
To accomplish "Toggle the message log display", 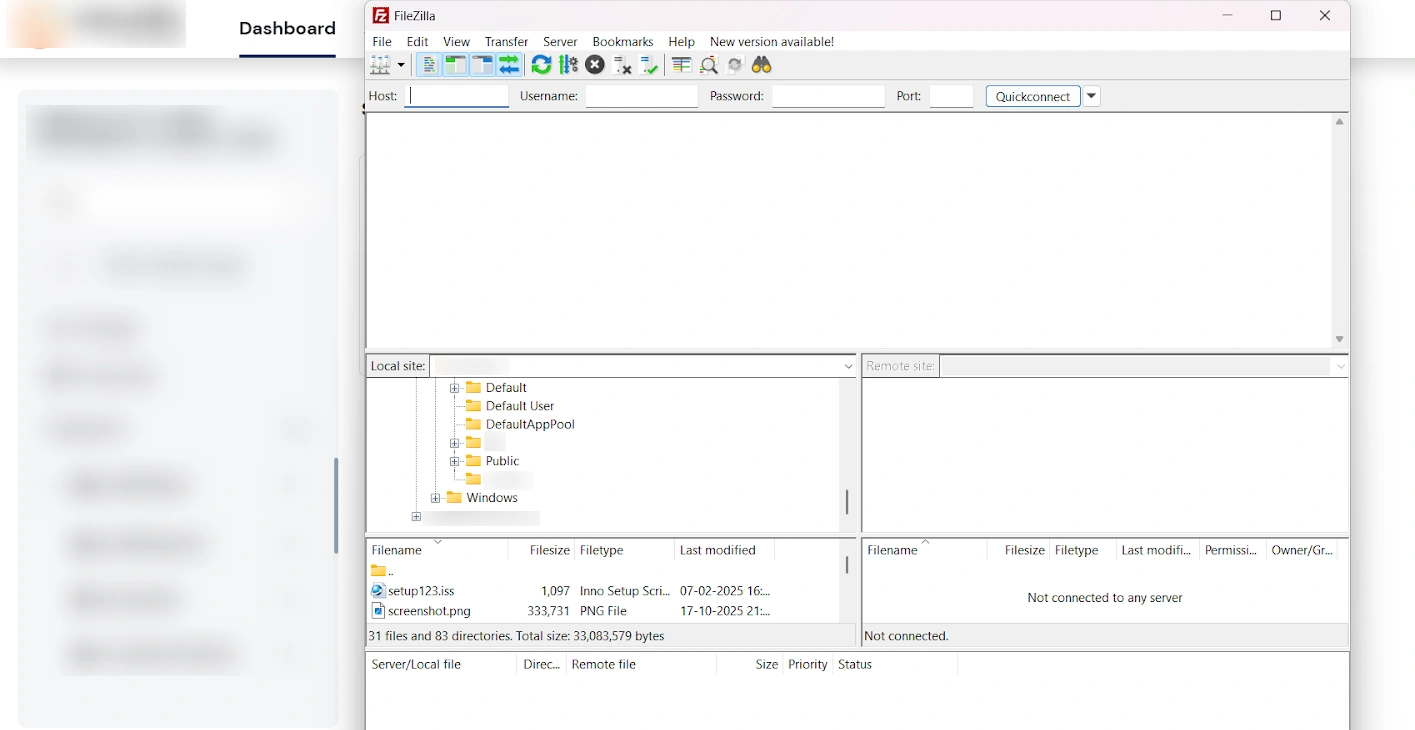I will click(x=428, y=64).
